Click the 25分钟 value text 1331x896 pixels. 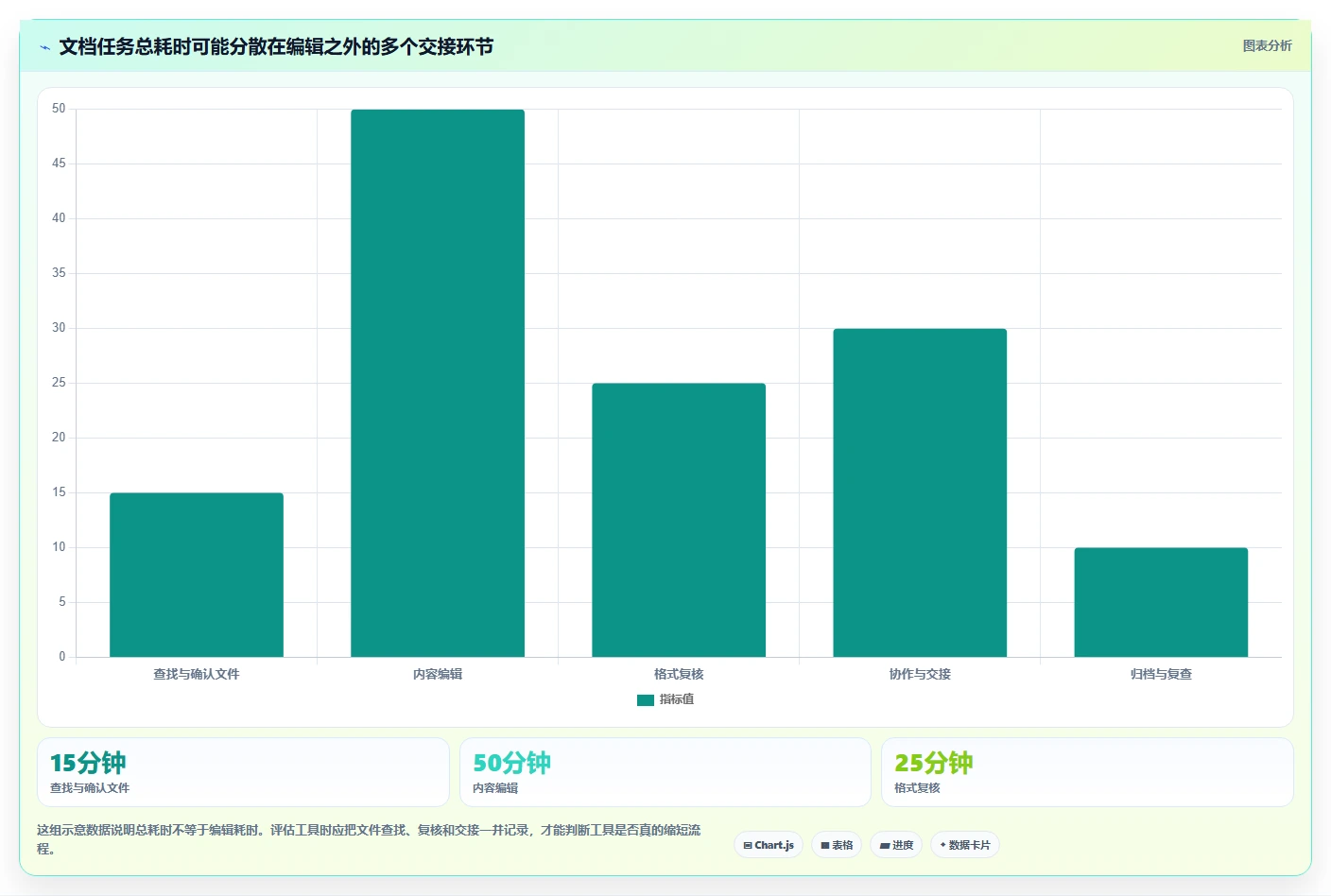(934, 763)
